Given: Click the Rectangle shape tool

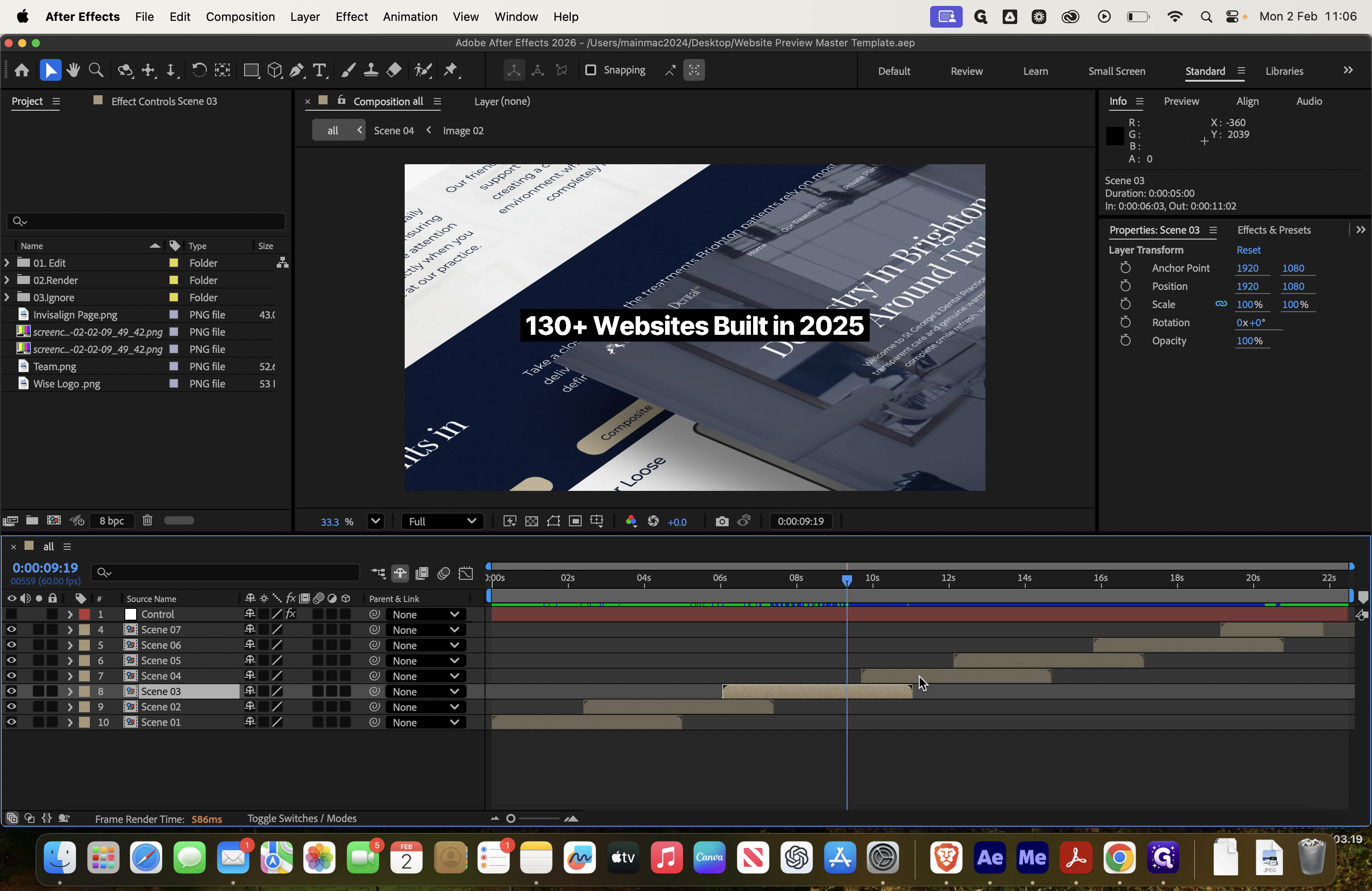Looking at the screenshot, I should (251, 70).
